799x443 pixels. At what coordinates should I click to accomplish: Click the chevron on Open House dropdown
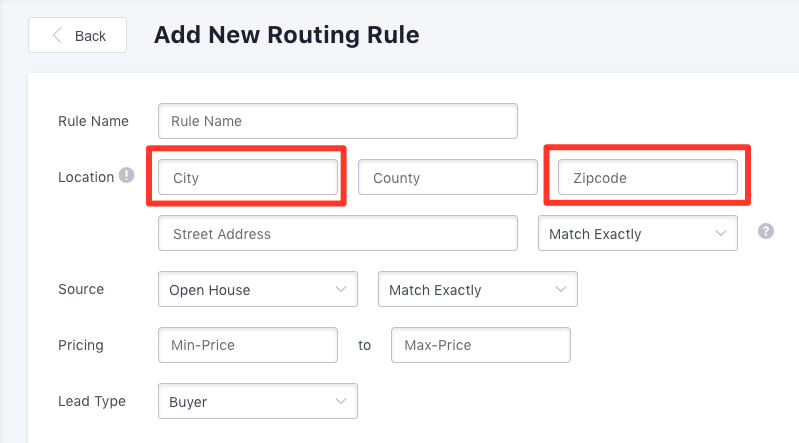tap(341, 289)
